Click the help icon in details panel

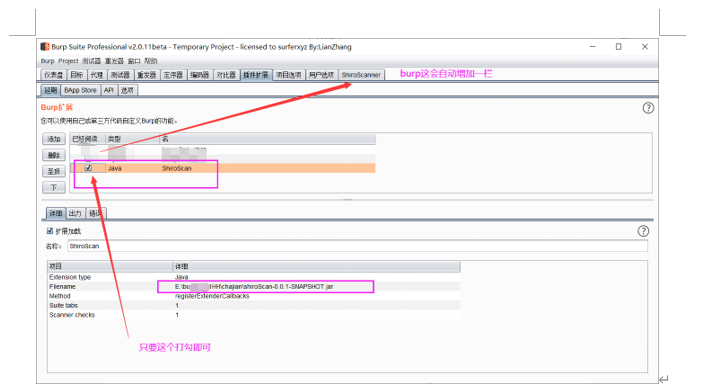pyautogui.click(x=643, y=231)
